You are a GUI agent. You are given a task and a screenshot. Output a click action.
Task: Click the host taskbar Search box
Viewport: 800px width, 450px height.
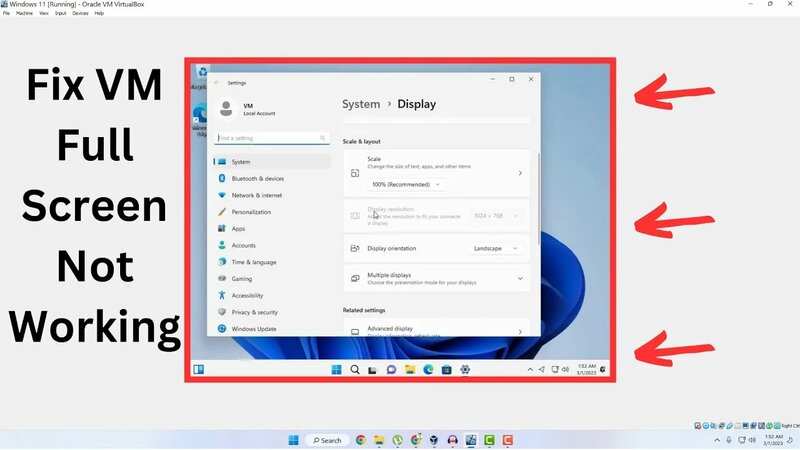[x=327, y=440]
